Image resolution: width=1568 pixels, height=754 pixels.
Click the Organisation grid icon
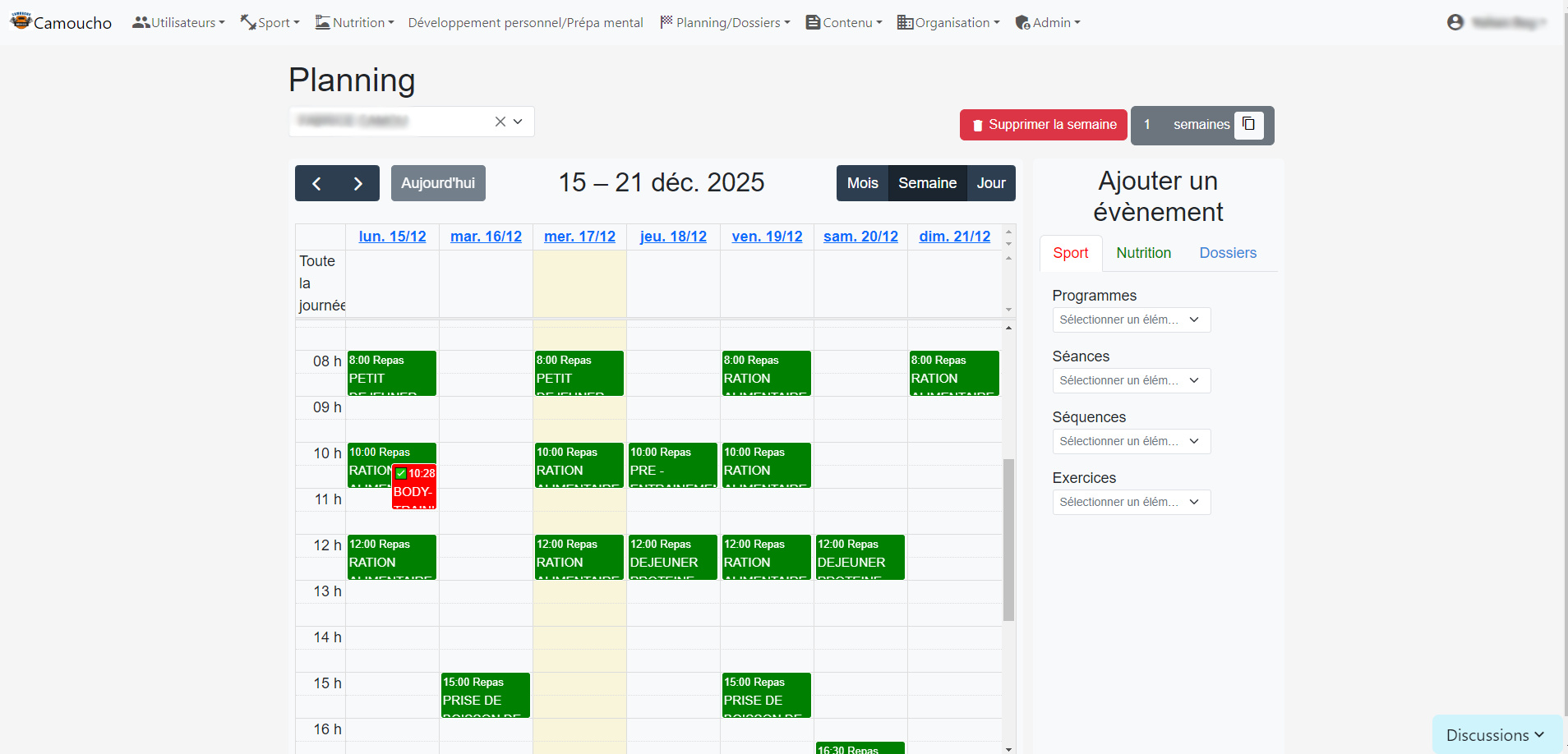904,22
